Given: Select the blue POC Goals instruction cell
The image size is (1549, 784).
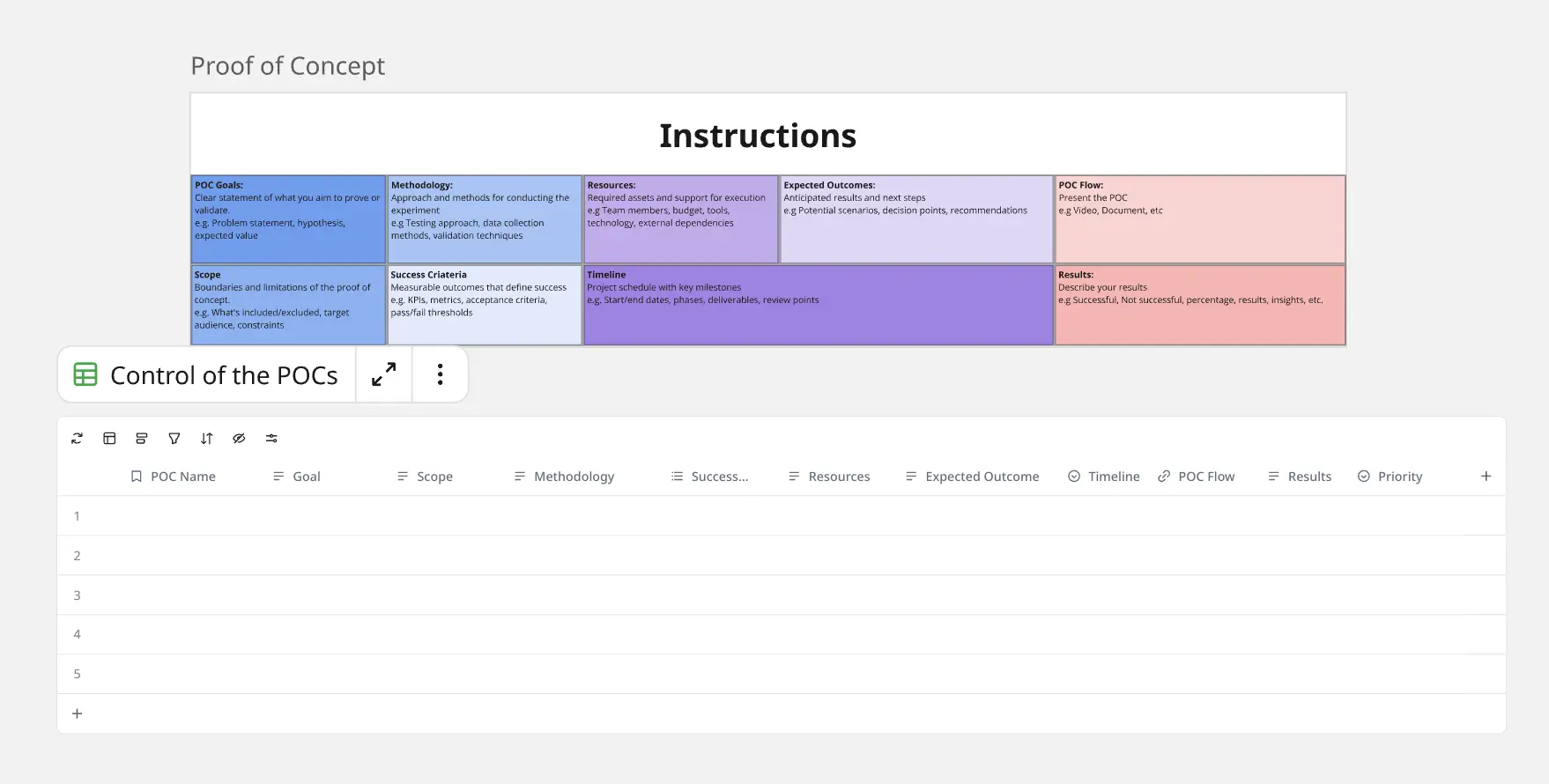Looking at the screenshot, I should (288, 218).
